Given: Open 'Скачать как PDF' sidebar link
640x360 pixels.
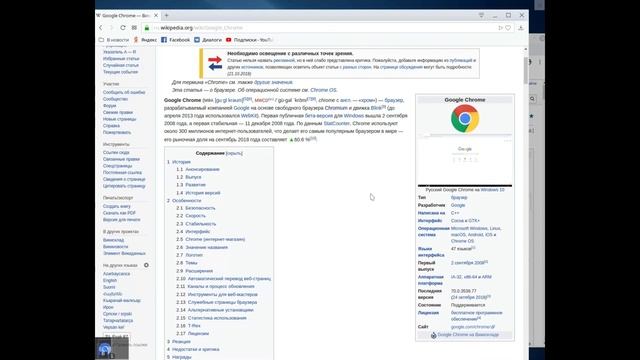Looking at the screenshot, I should pyautogui.click(x=119, y=213).
